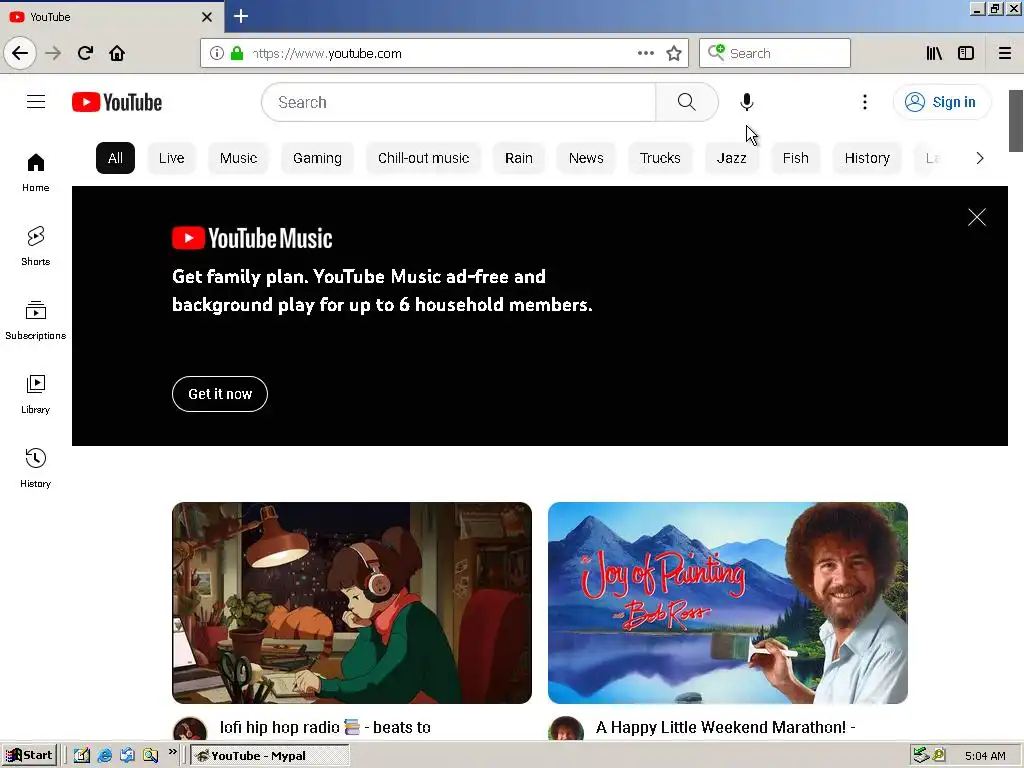The image size is (1024, 768).
Task: Open lofi channel avatar
Action: coord(190,729)
